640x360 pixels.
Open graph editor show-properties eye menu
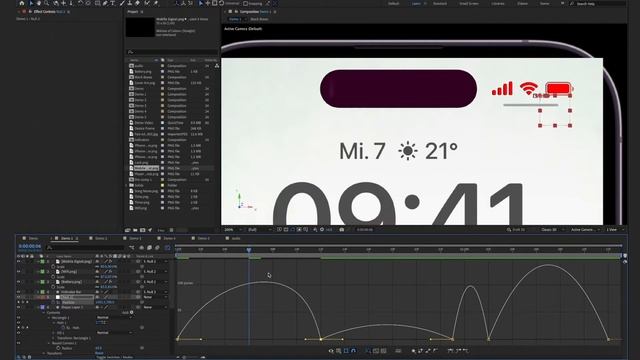tap(331, 351)
